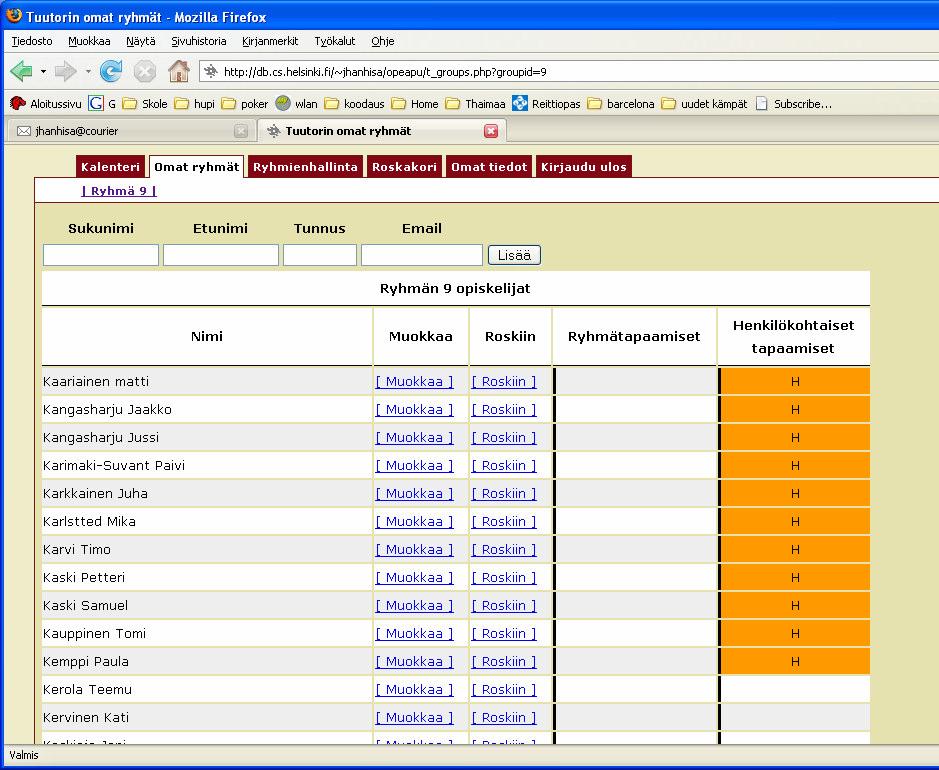Click the Valmis status bar text
The height and width of the screenshot is (770, 939).
point(24,754)
